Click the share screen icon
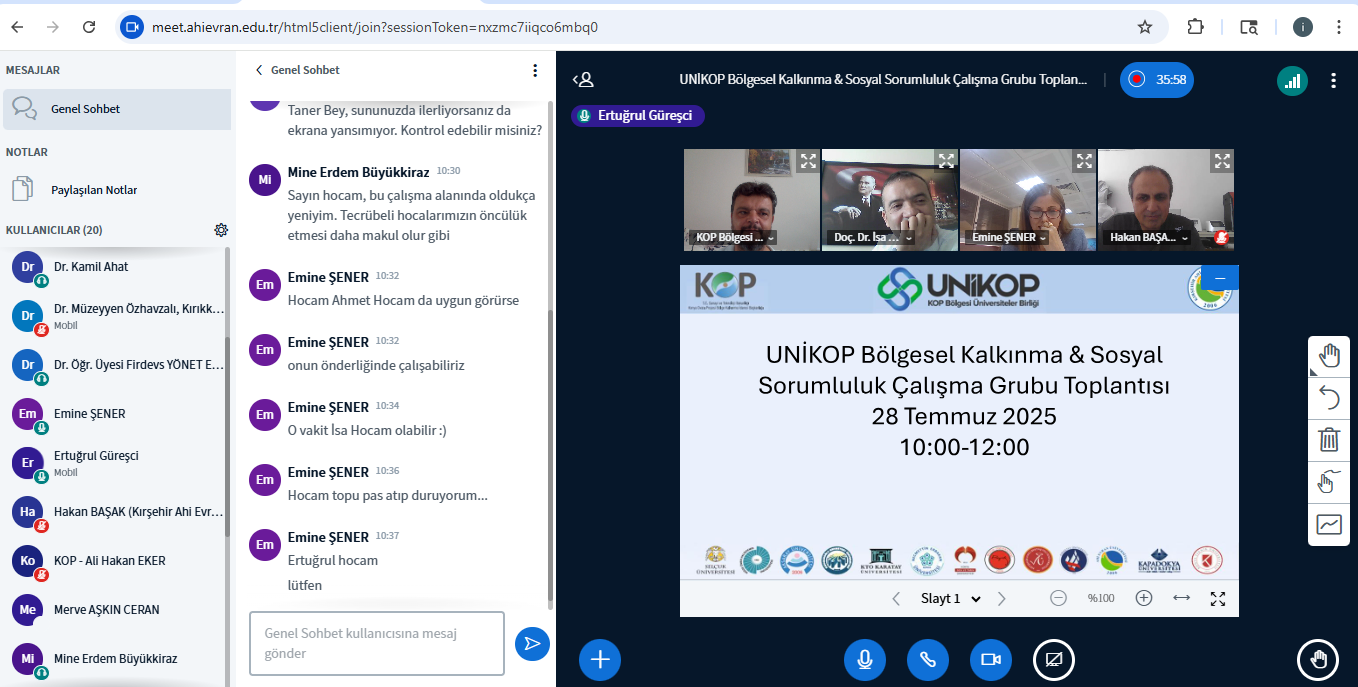Screen dimensions: 1358x687 point(1053,660)
